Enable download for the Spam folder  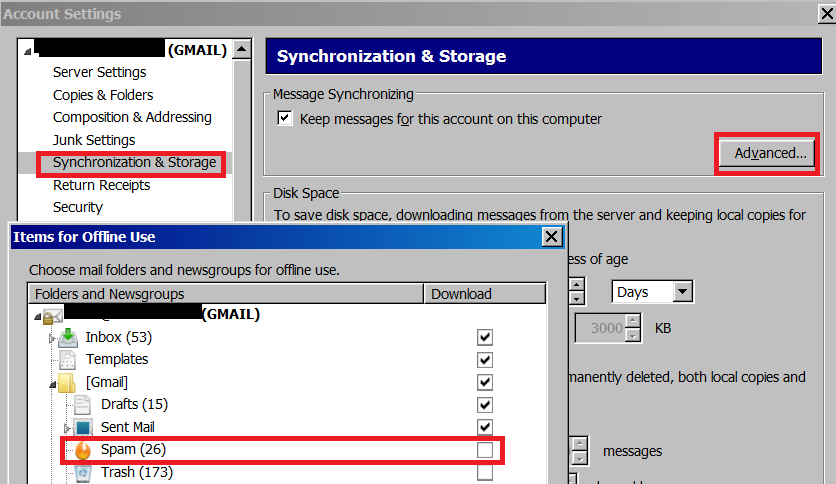(485, 451)
